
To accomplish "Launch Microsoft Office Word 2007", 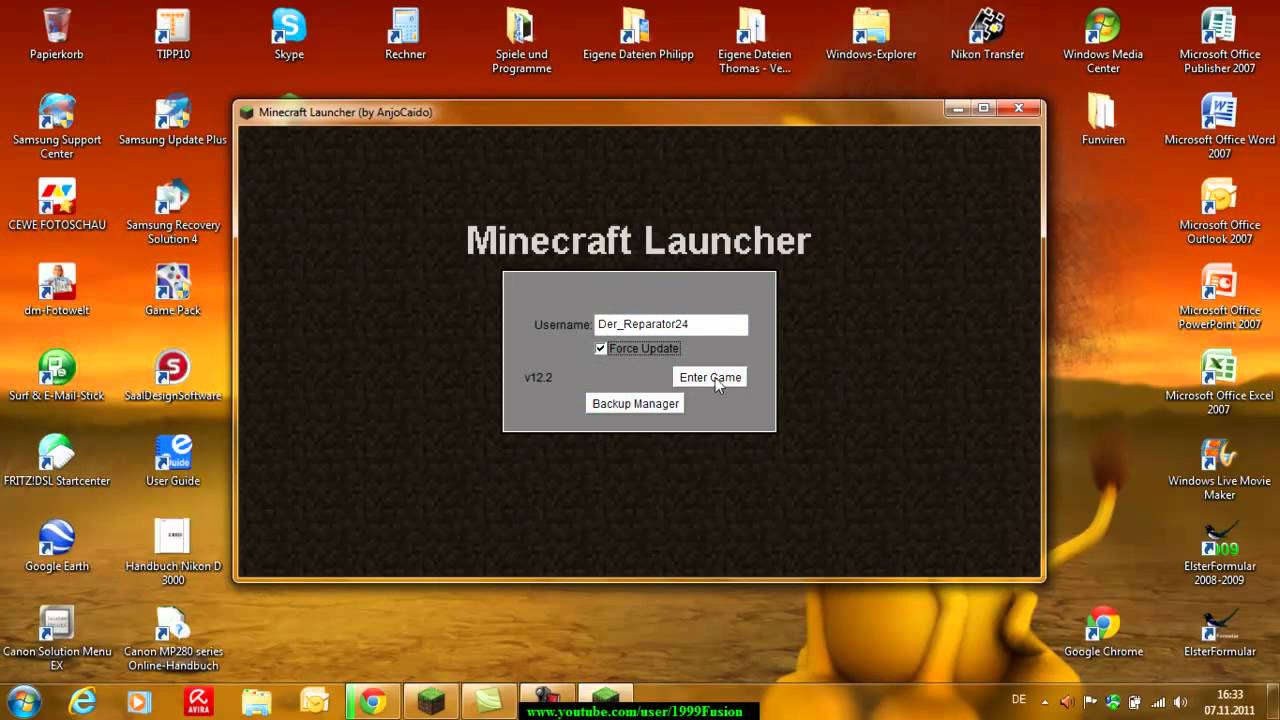I will click(1219, 126).
